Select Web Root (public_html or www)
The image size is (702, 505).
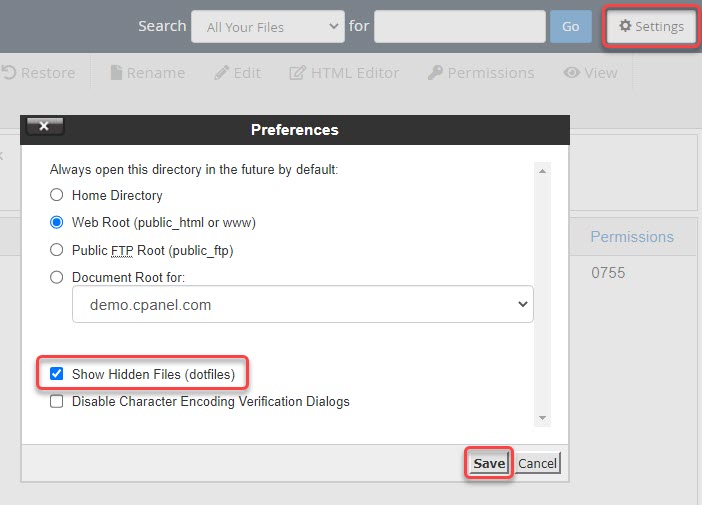pyautogui.click(x=57, y=222)
